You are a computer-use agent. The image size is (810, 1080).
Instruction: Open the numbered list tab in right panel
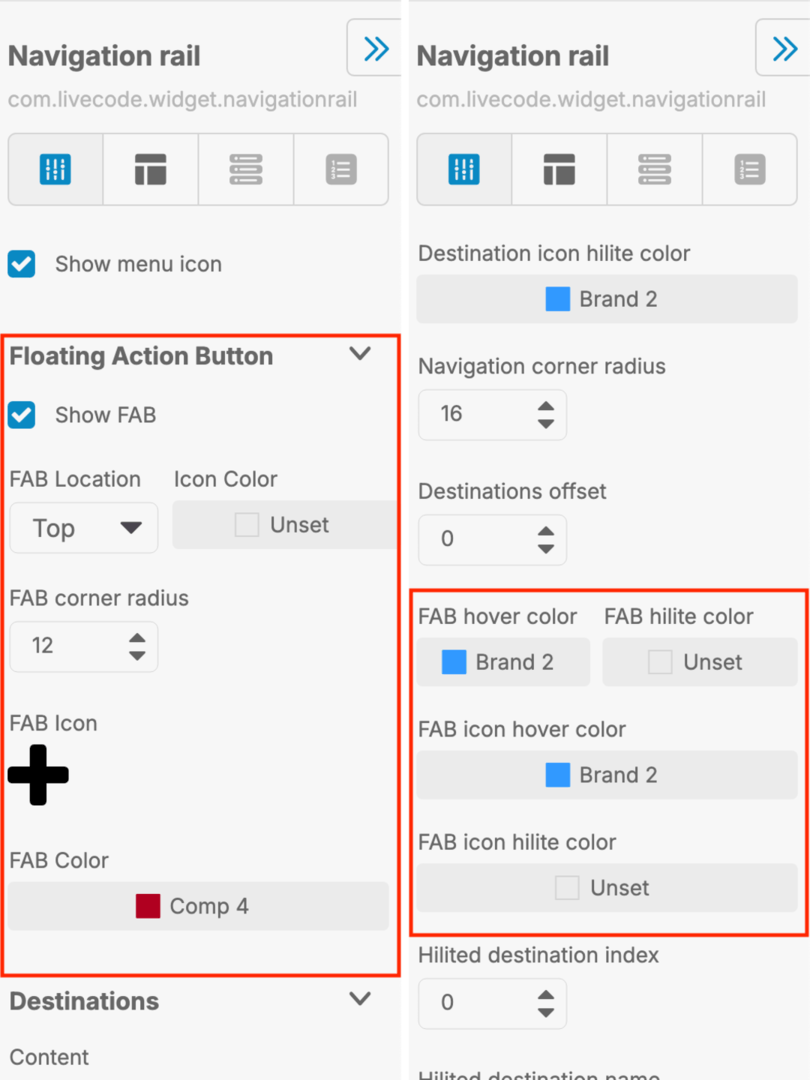[749, 169]
